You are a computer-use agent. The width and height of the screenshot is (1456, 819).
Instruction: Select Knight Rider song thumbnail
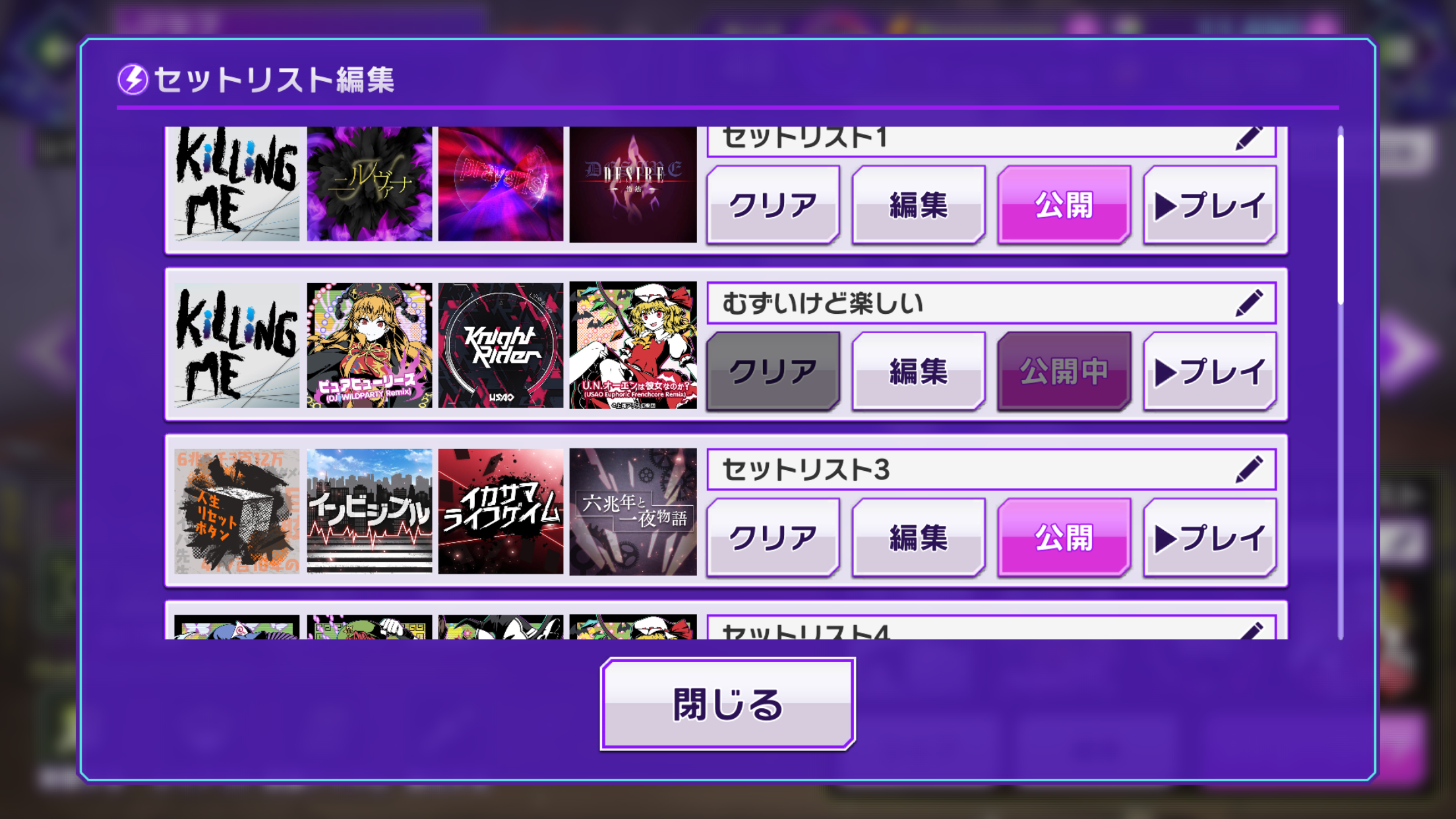pyautogui.click(x=501, y=346)
